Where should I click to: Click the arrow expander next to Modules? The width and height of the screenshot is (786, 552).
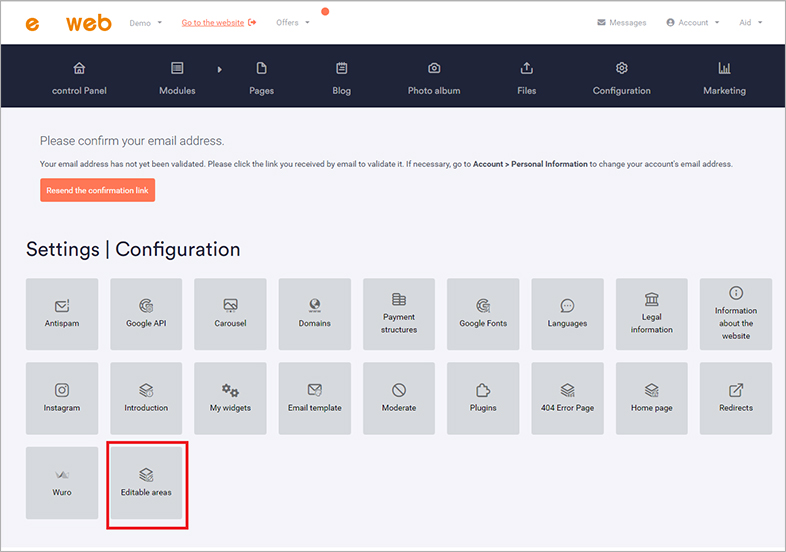[x=220, y=69]
